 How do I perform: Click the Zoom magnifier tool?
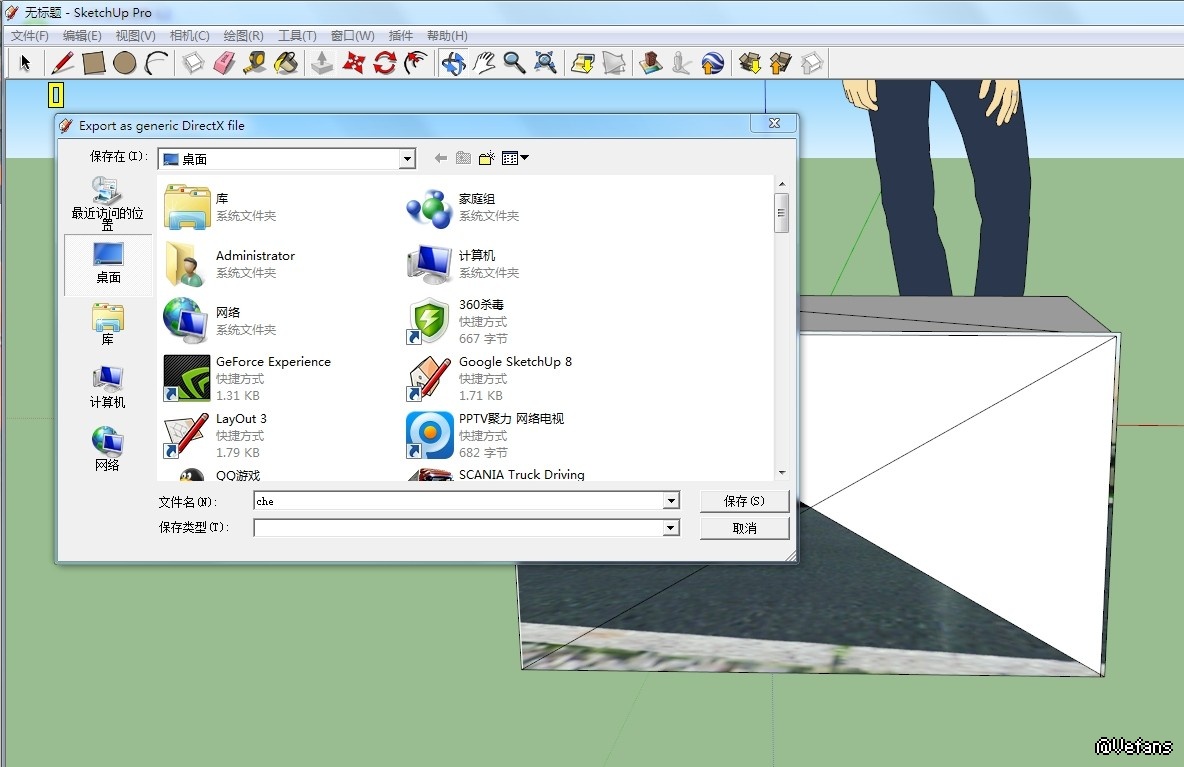[x=514, y=63]
